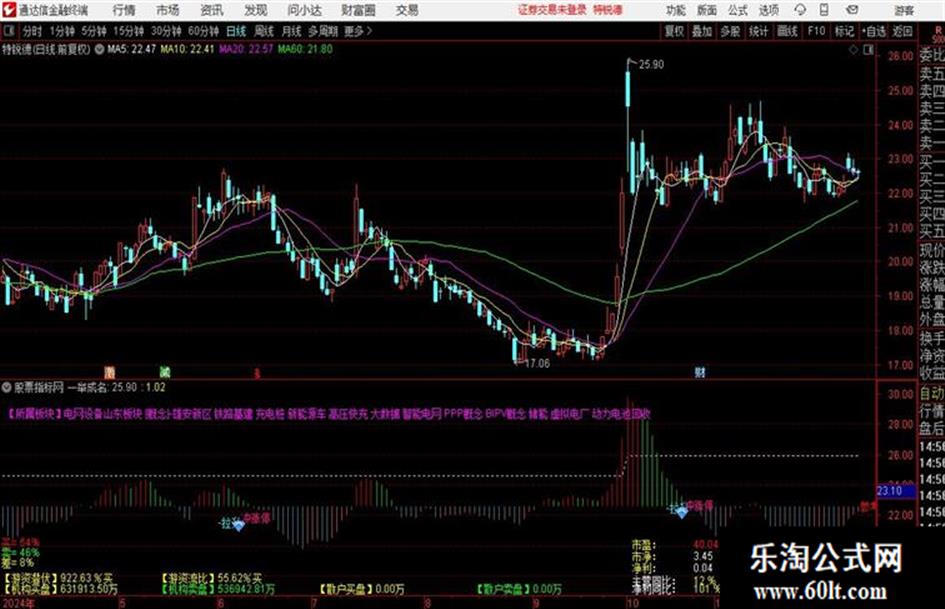Click the 【散户买盘】 0.00万 text

(362, 589)
